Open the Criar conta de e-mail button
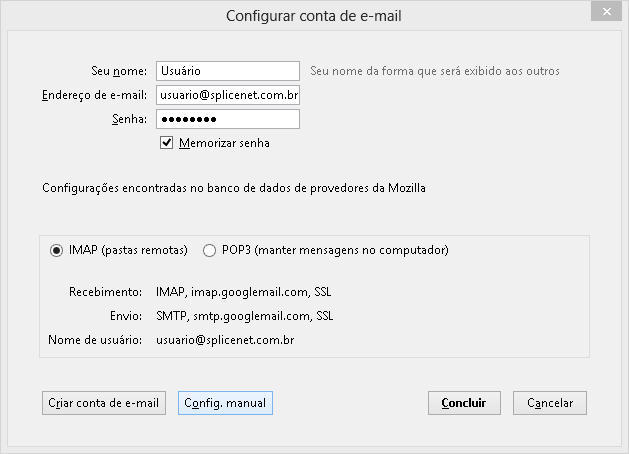 coord(104,403)
